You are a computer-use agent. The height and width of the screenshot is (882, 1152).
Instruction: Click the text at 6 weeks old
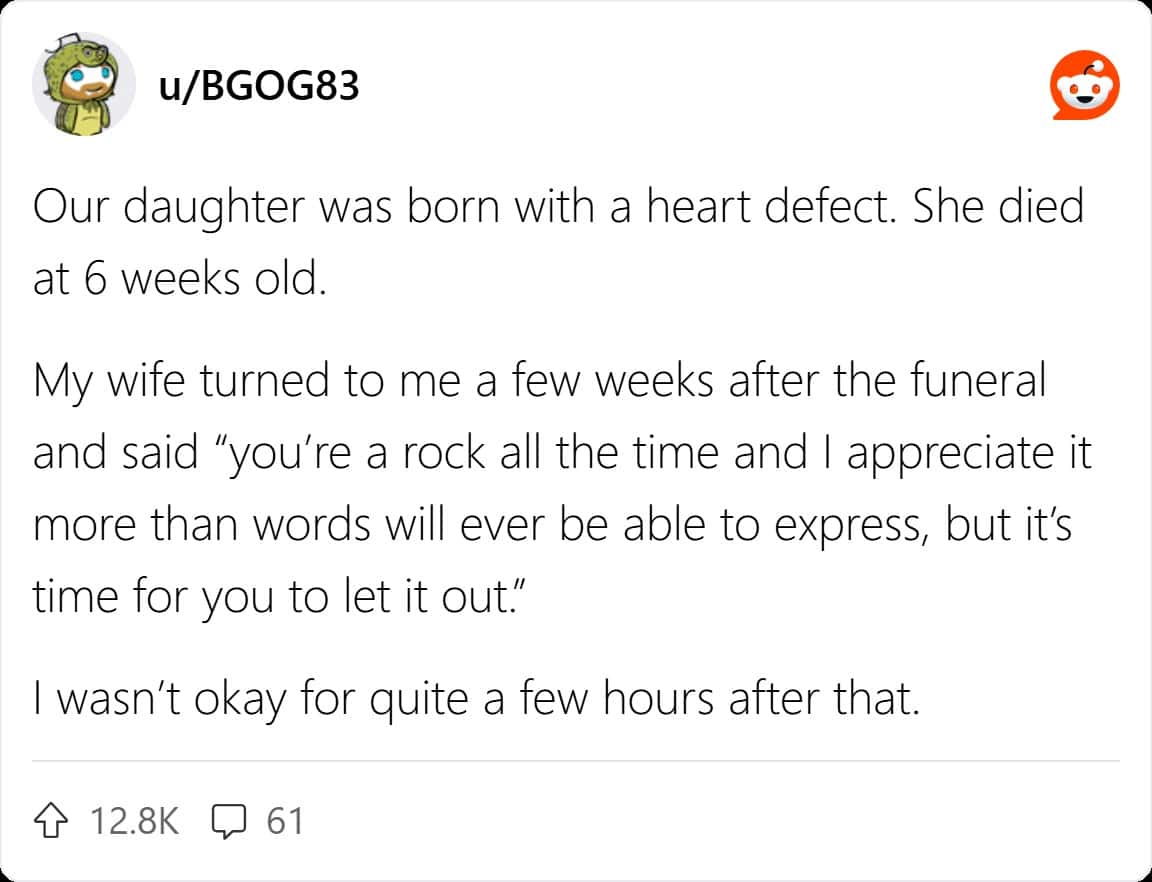coord(179,279)
